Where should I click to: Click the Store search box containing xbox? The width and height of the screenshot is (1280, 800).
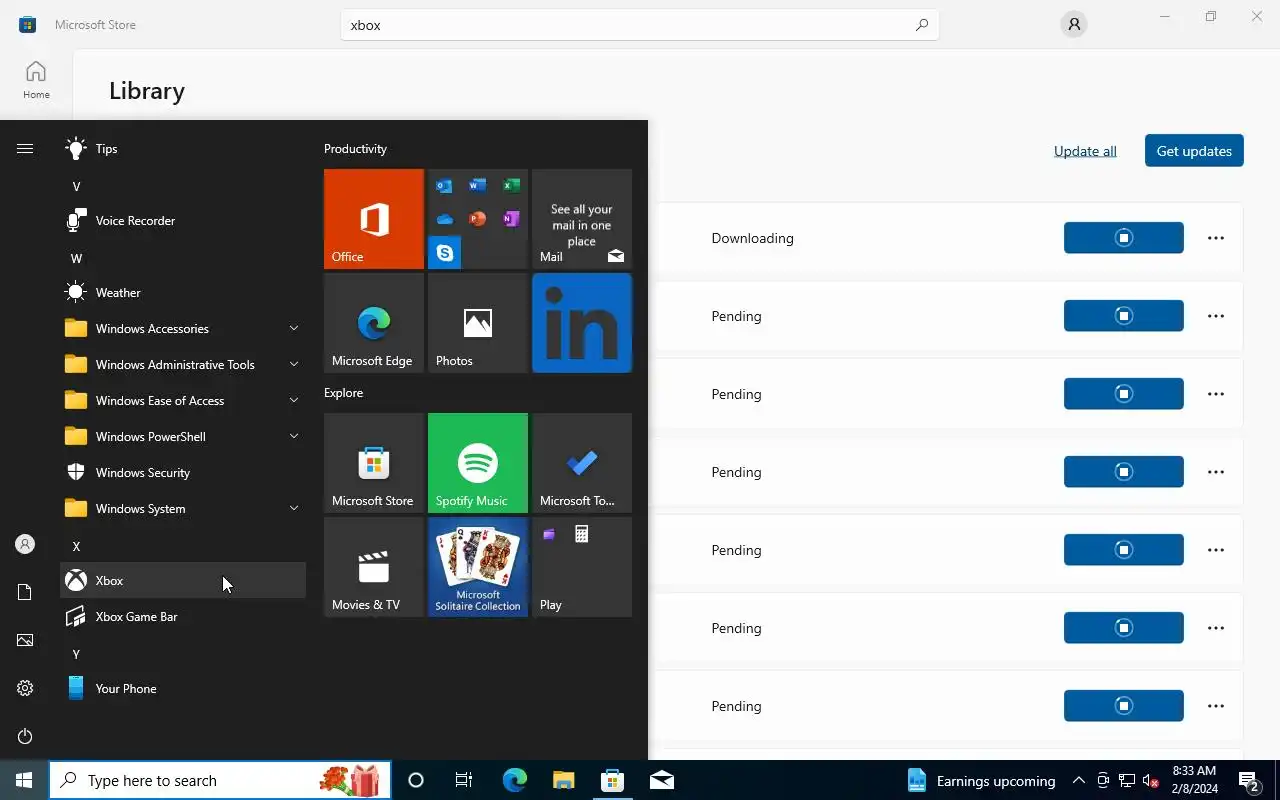tap(640, 25)
